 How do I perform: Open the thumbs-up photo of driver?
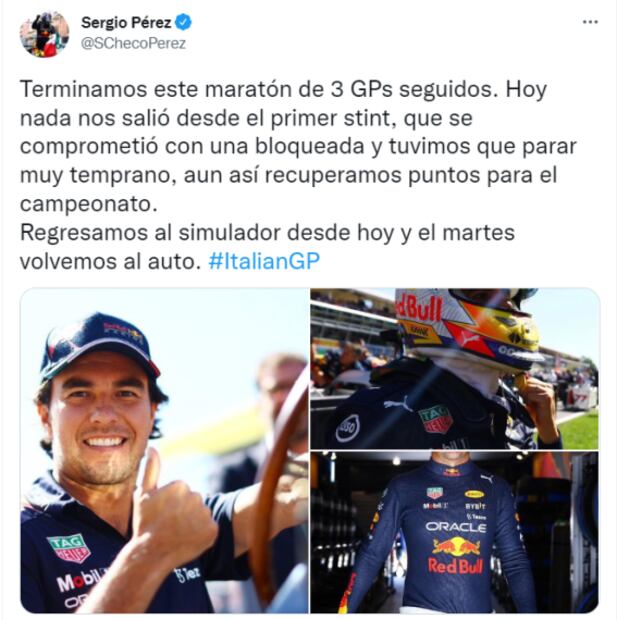pyautogui.click(x=164, y=450)
